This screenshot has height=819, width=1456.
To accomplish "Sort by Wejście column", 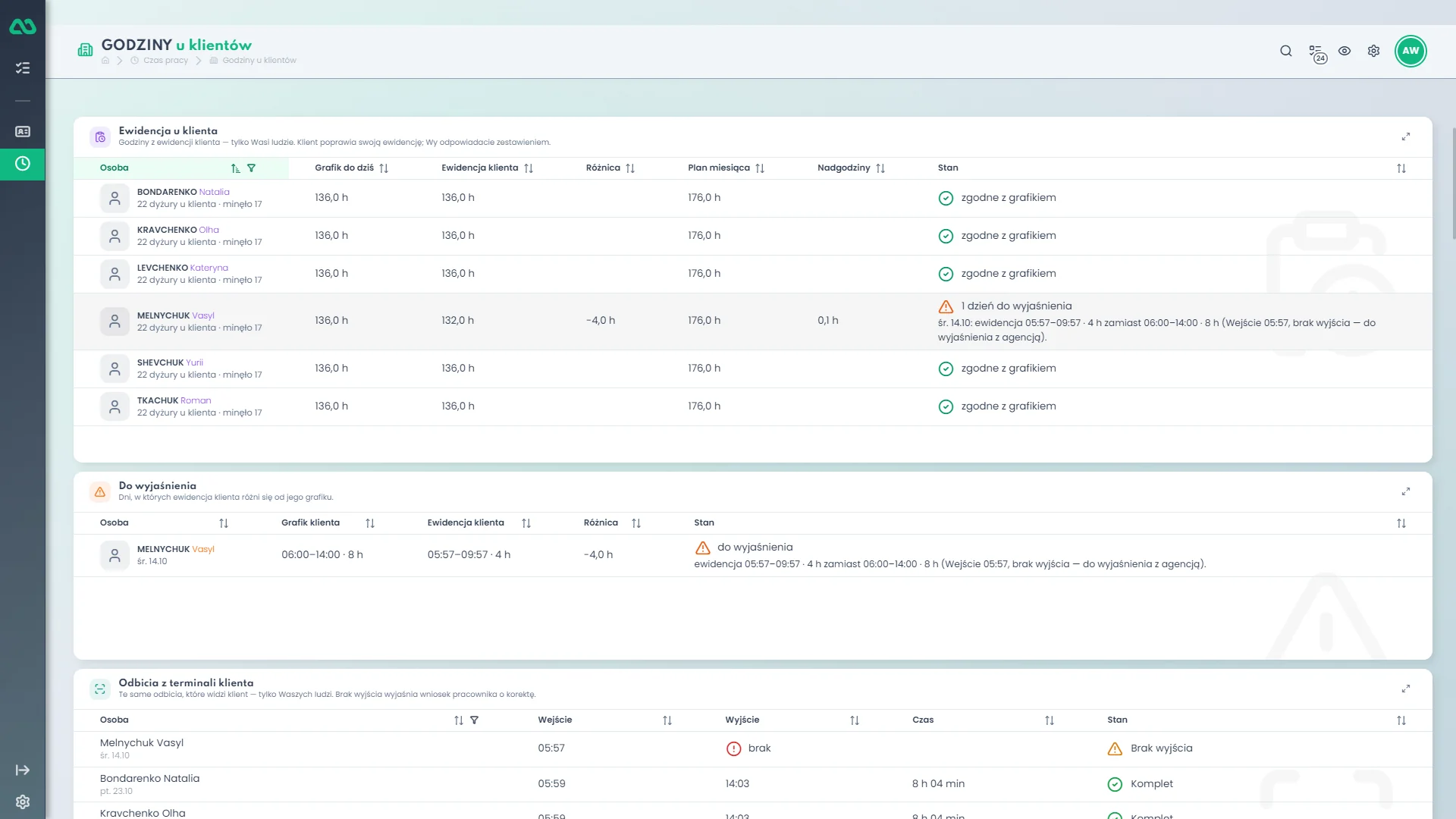I will (x=667, y=720).
